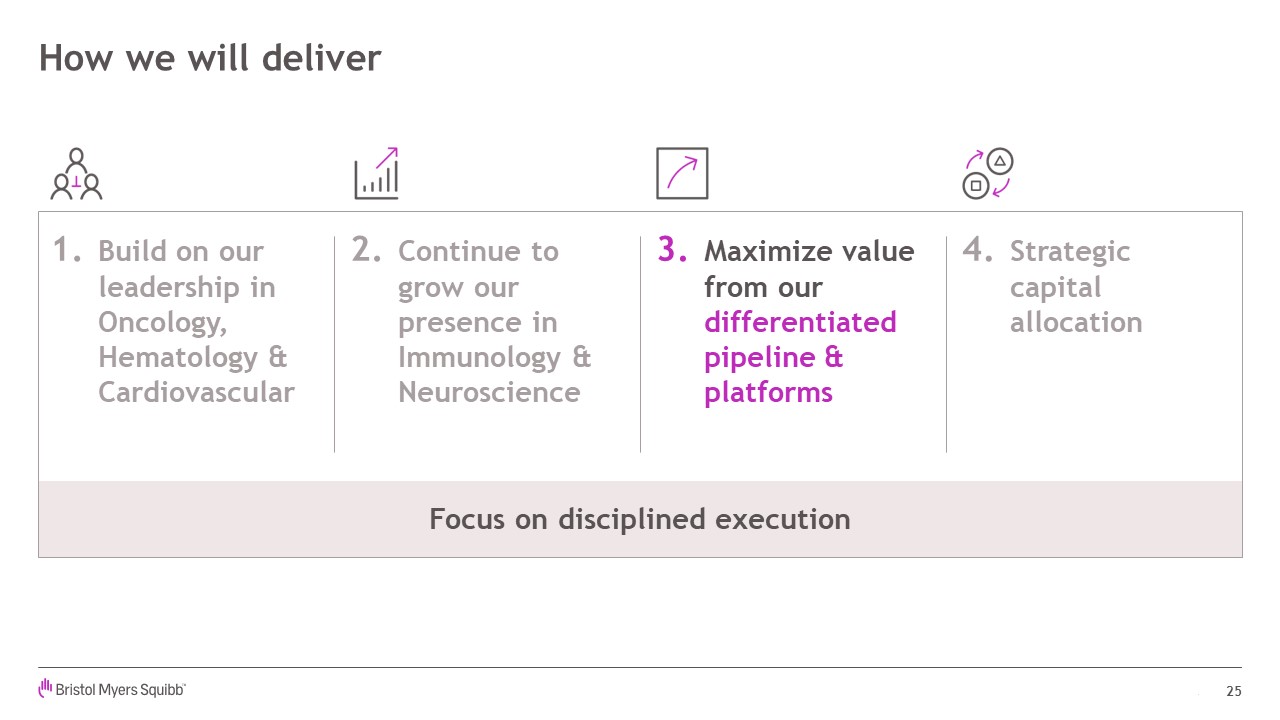Click pink 'differentiated pipeline & platforms' text
Viewport: 1280px width, 720px height.
pyautogui.click(x=800, y=357)
